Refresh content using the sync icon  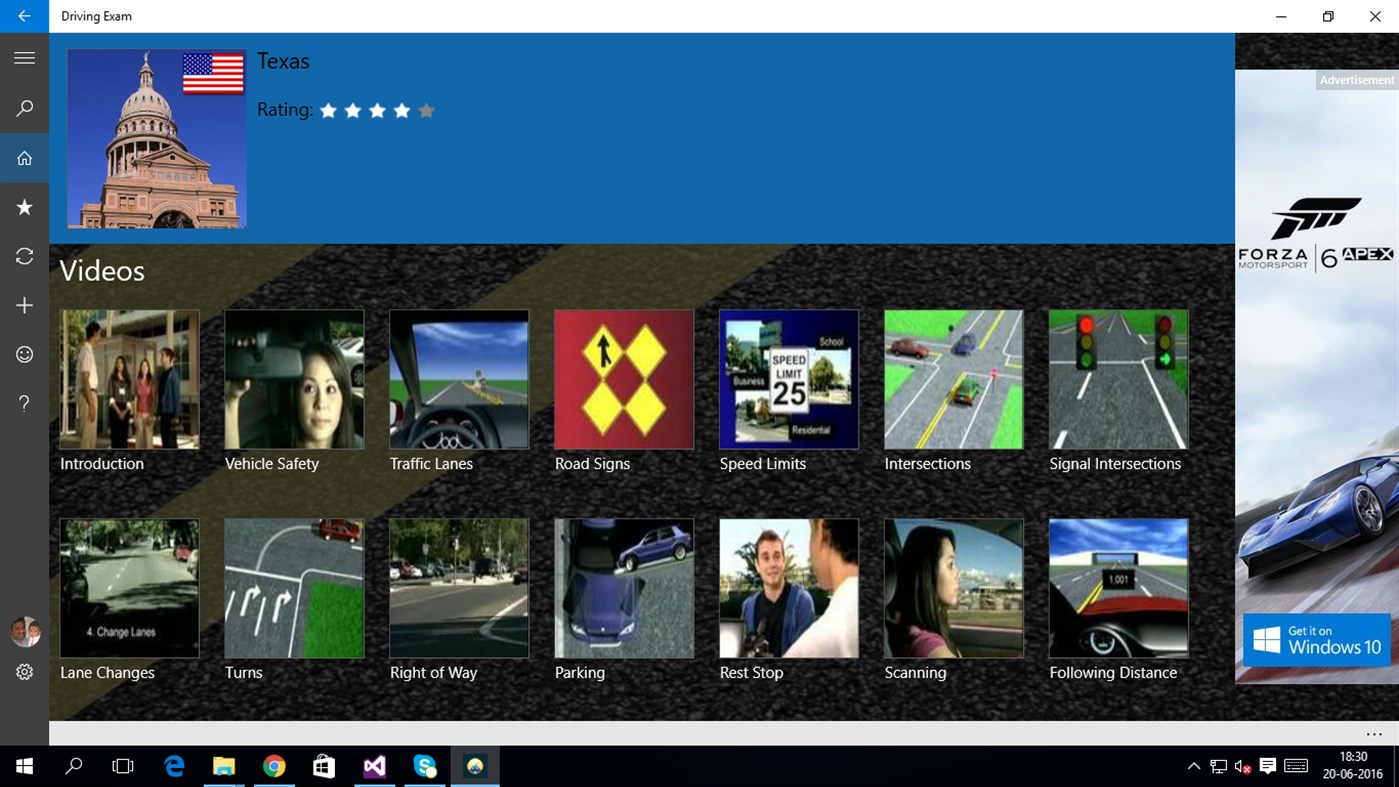(x=24, y=256)
